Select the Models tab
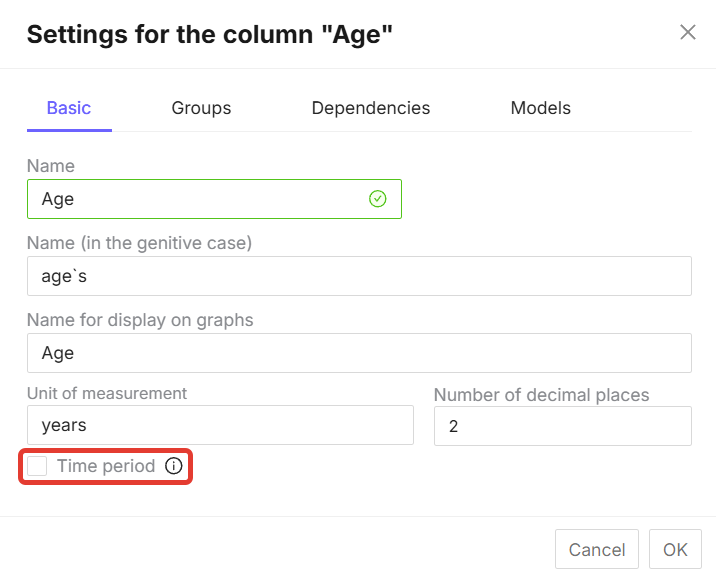The width and height of the screenshot is (716, 582). tap(541, 108)
